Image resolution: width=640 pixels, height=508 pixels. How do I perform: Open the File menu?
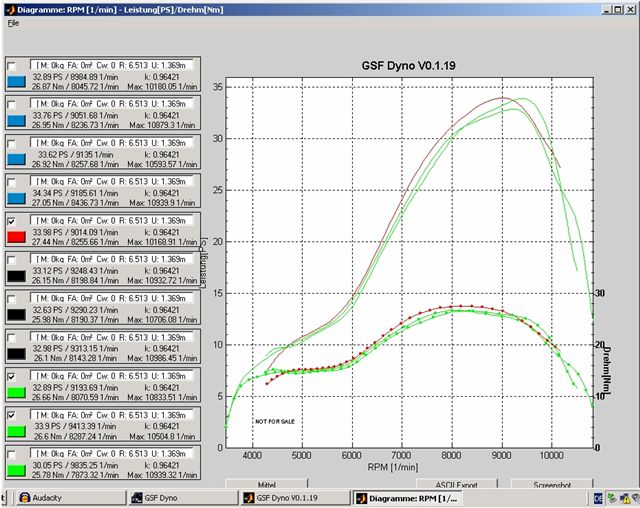point(13,22)
